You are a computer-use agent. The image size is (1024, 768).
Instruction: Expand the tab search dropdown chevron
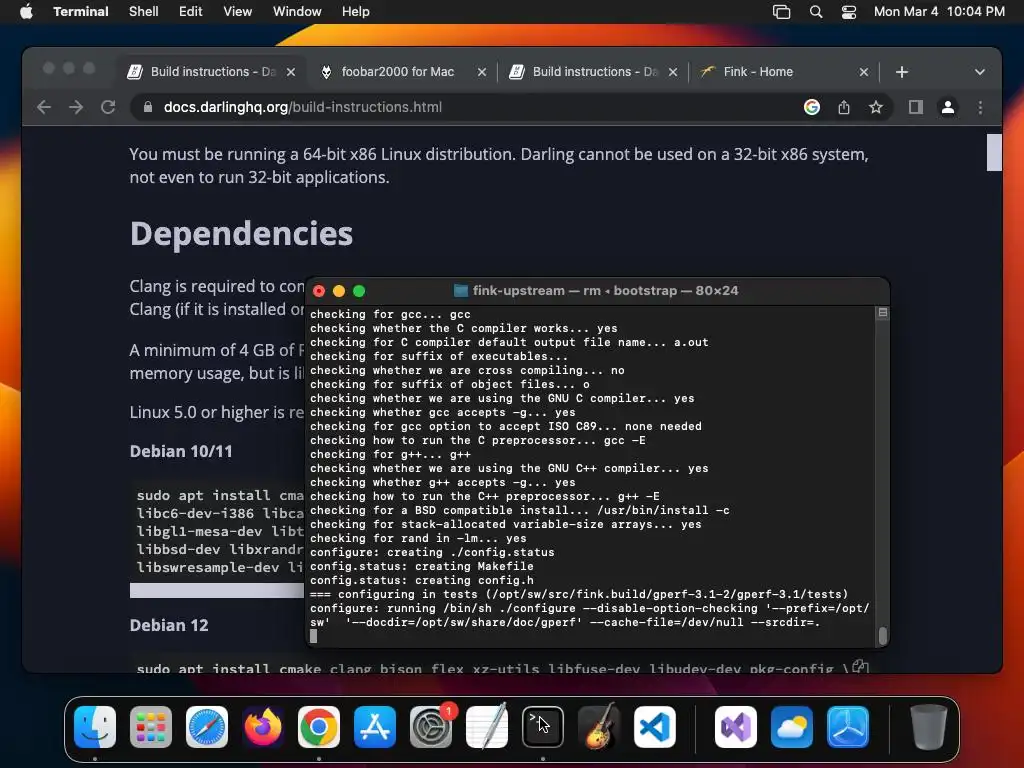tap(980, 72)
